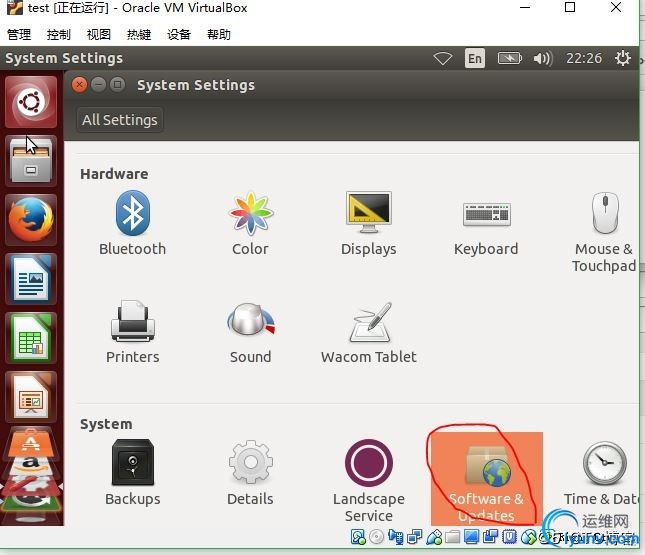Open the 控制 menu
The height and width of the screenshot is (555, 645).
58,34
